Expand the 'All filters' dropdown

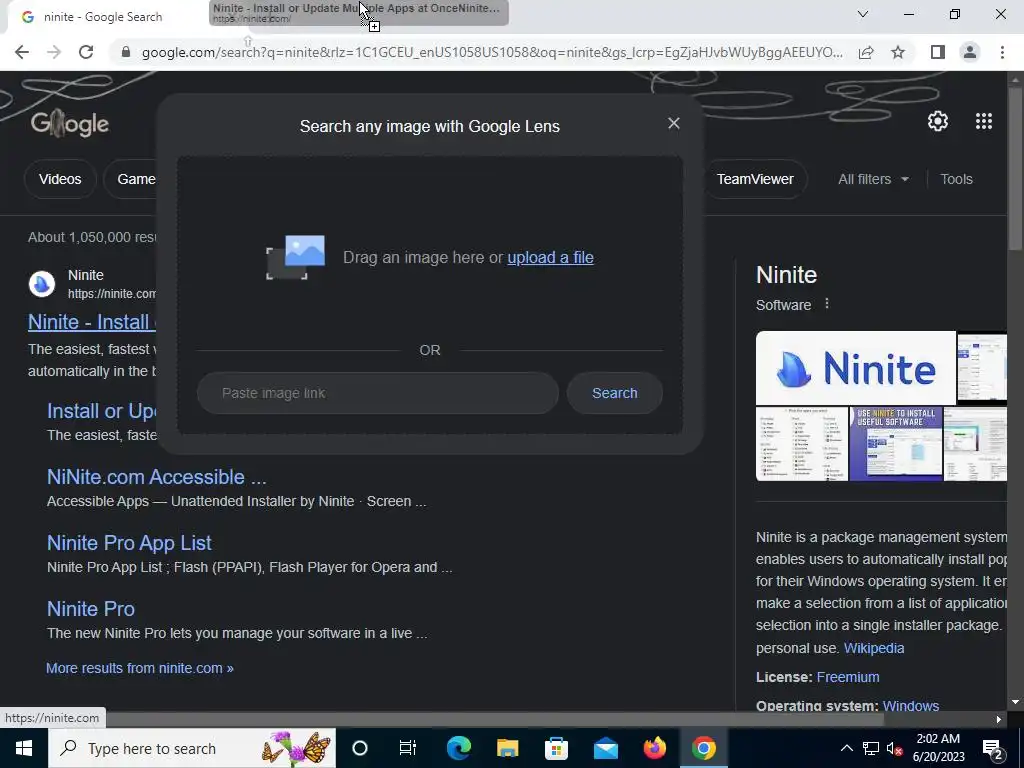coord(873,179)
